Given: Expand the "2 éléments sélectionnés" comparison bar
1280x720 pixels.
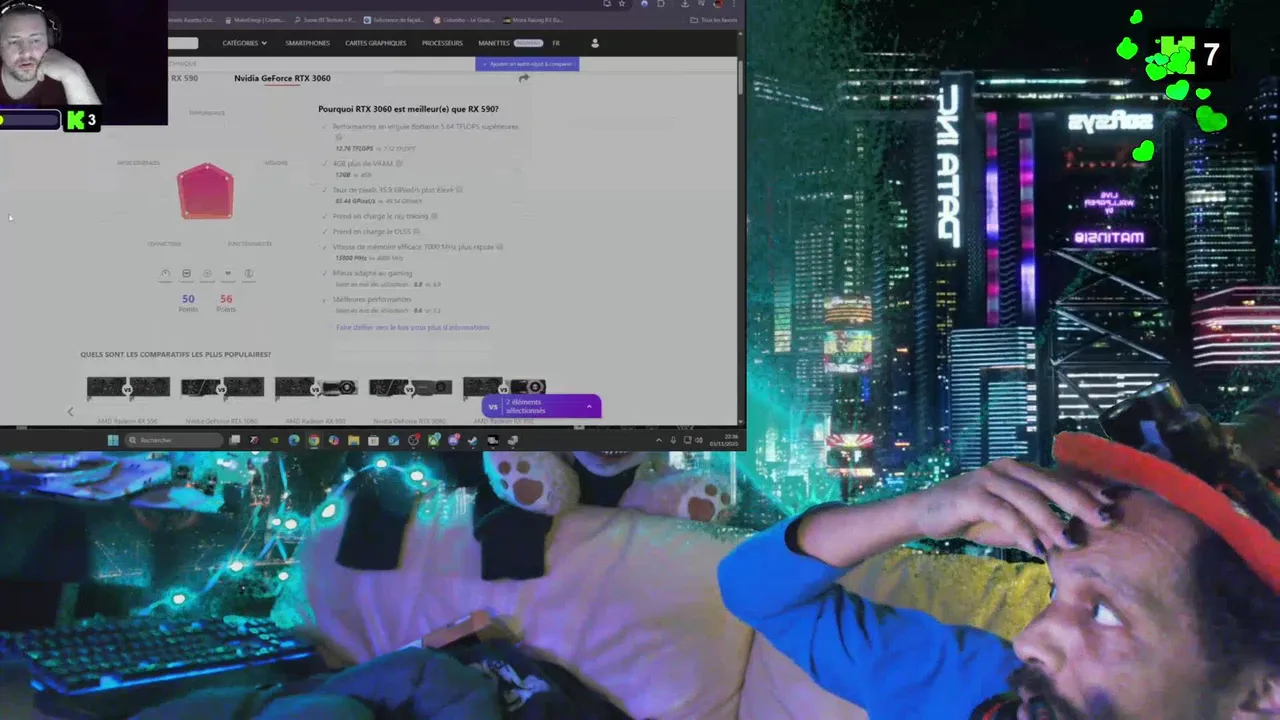Looking at the screenshot, I should point(541,406).
